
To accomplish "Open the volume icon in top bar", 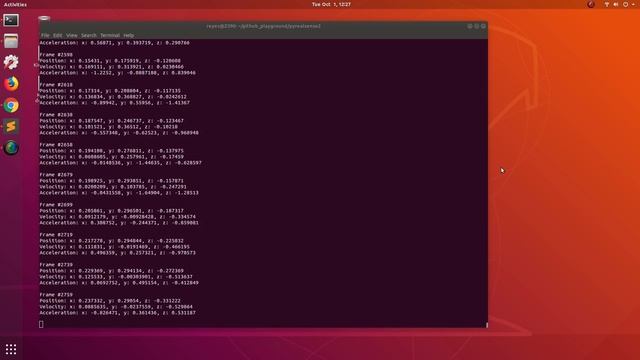I will point(616,4).
